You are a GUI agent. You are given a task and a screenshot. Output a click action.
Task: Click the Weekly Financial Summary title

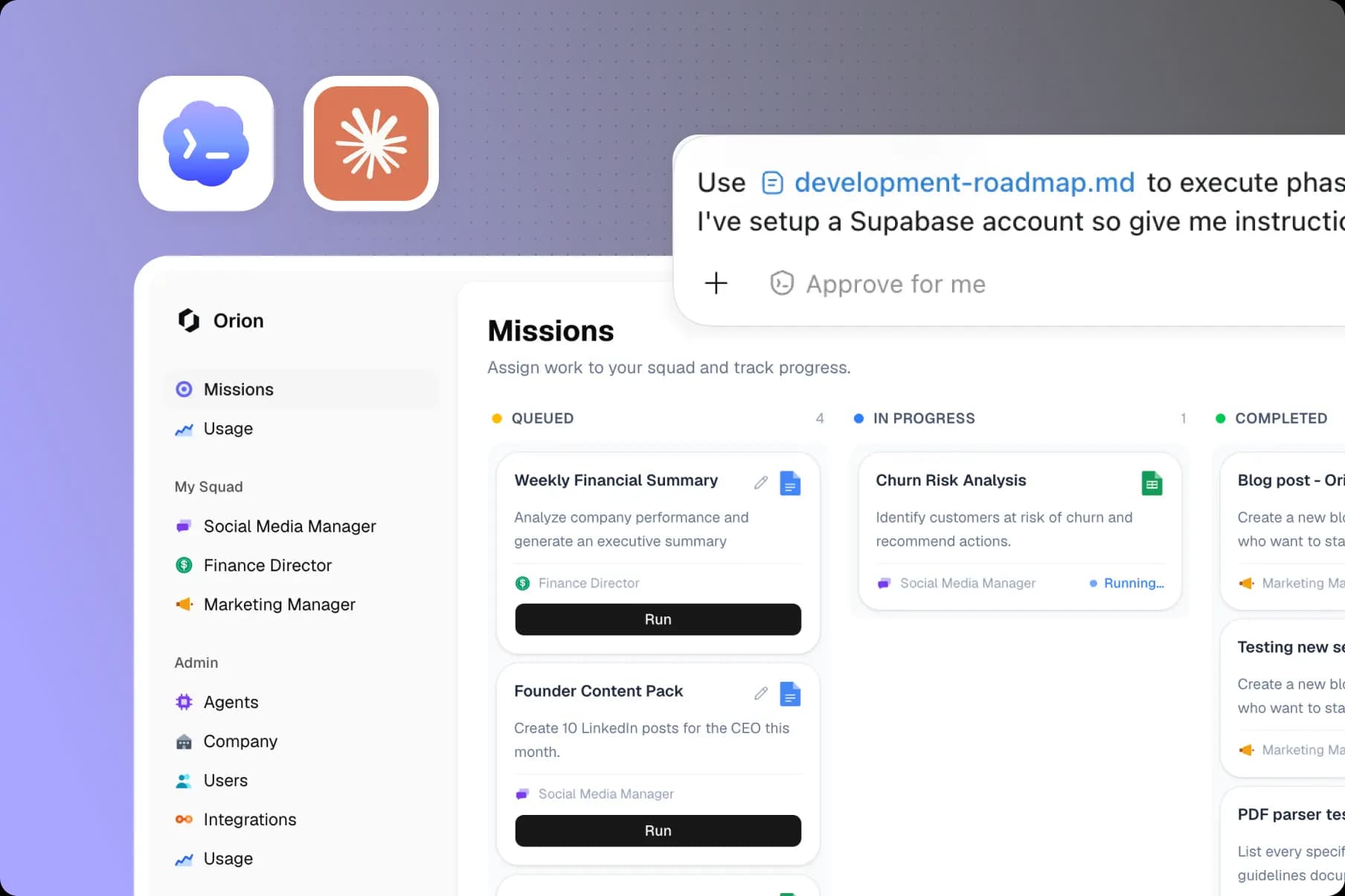point(616,480)
